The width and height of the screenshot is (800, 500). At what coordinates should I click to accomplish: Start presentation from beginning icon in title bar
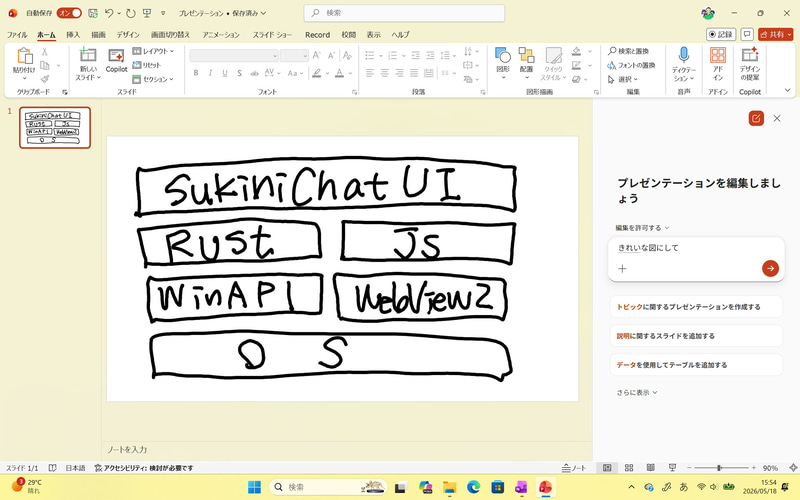[x=147, y=13]
